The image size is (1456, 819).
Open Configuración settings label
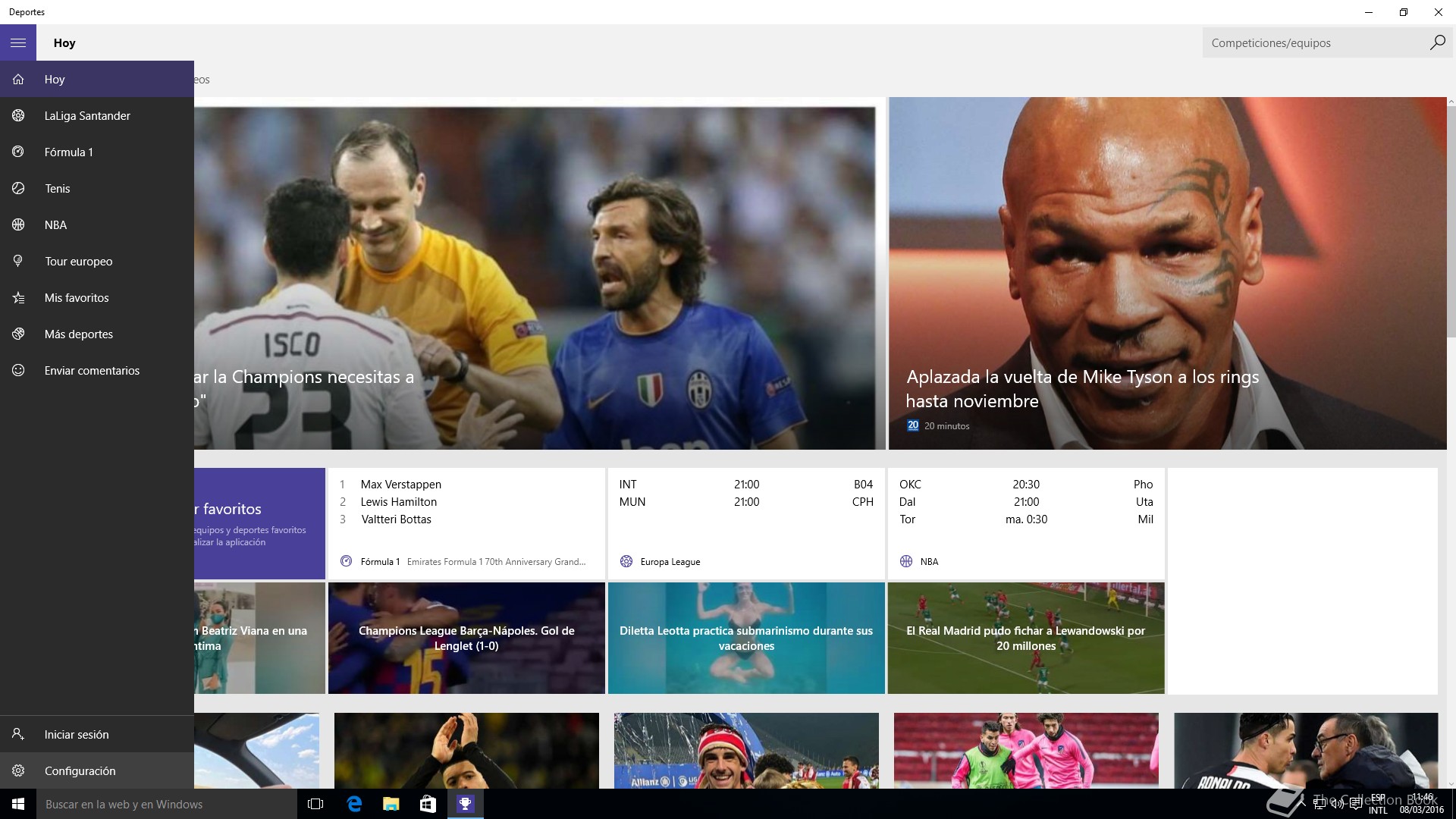(x=80, y=770)
